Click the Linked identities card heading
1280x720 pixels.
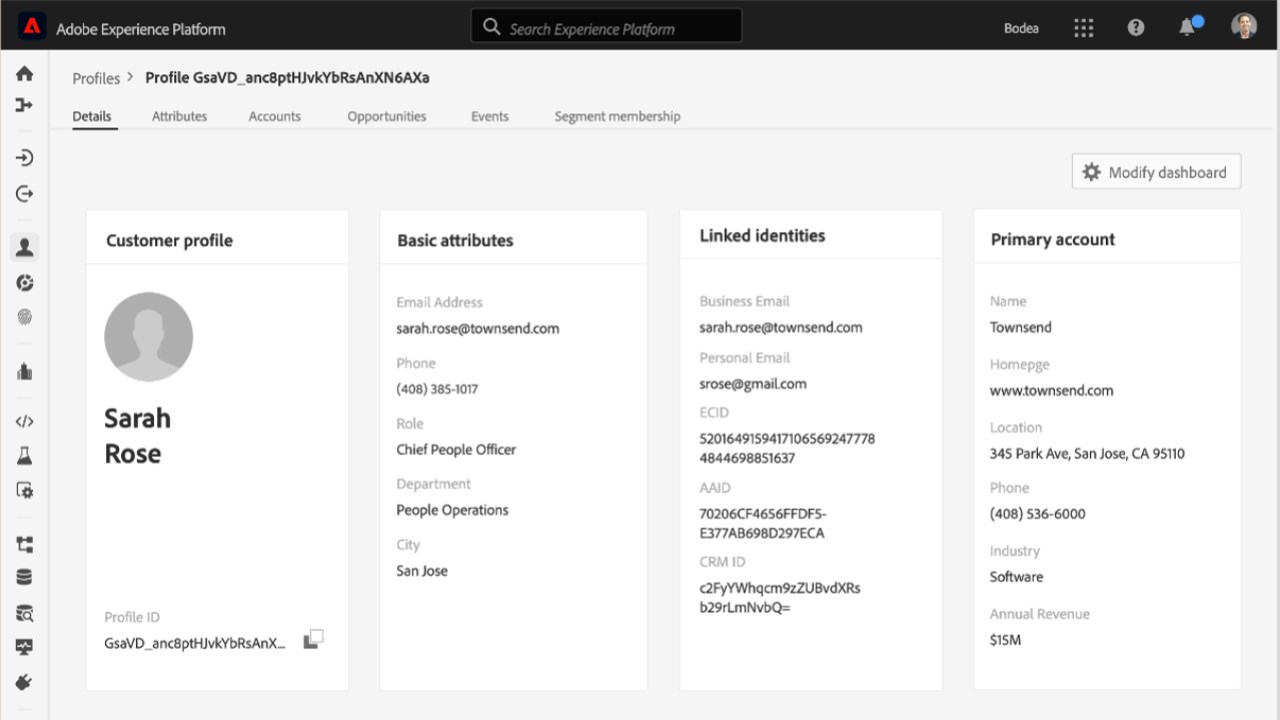pos(762,236)
